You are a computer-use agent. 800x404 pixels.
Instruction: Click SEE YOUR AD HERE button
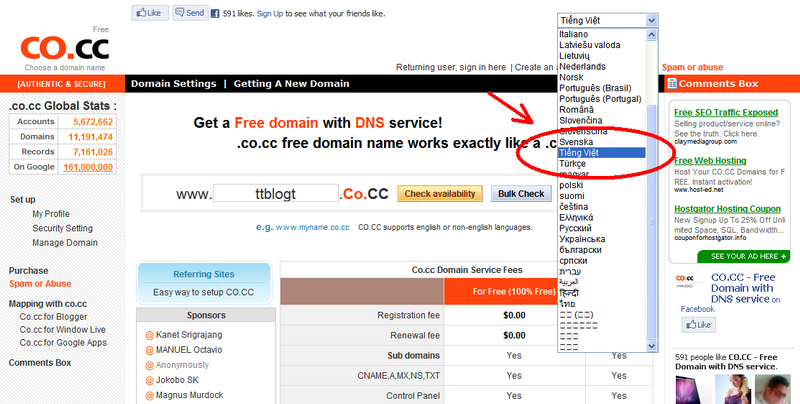[744, 256]
